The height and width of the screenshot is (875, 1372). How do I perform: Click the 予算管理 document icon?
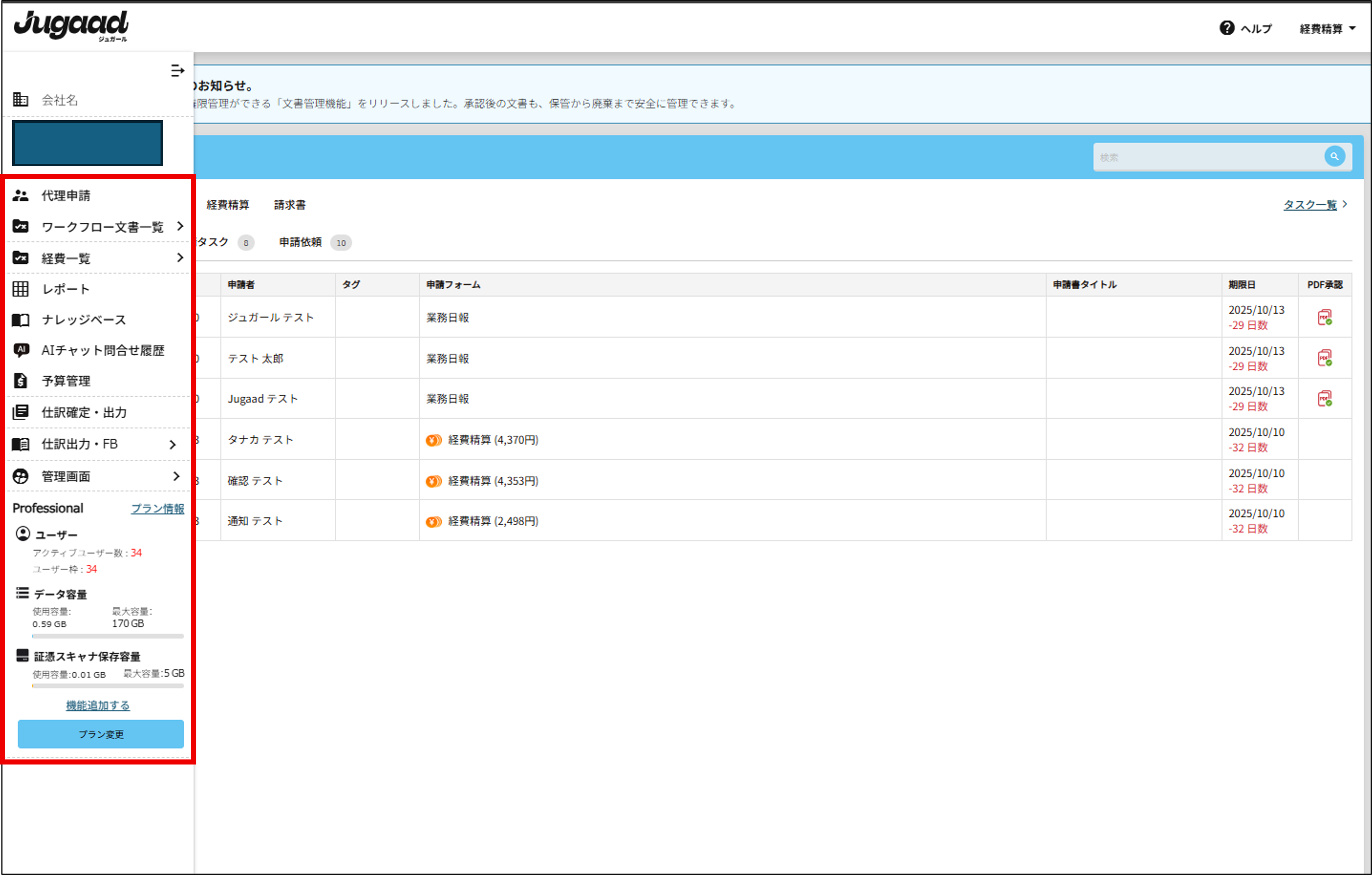coord(21,380)
